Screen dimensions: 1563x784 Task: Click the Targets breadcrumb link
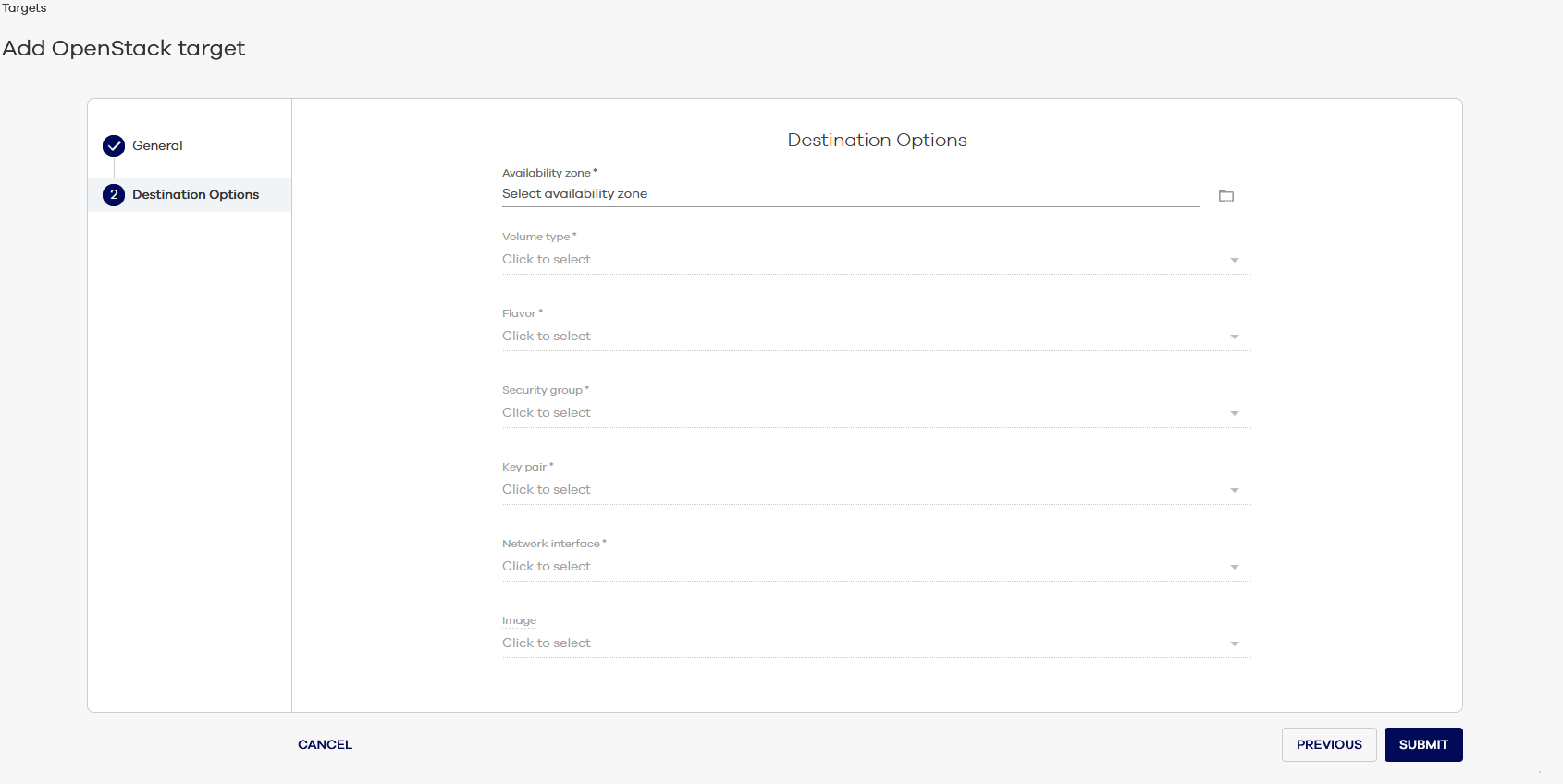pyautogui.click(x=24, y=8)
